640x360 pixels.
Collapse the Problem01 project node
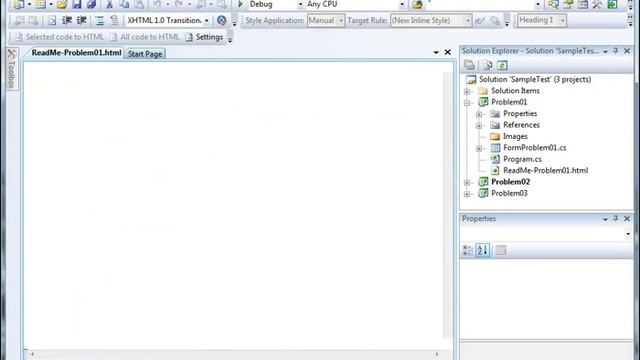[x=467, y=102]
